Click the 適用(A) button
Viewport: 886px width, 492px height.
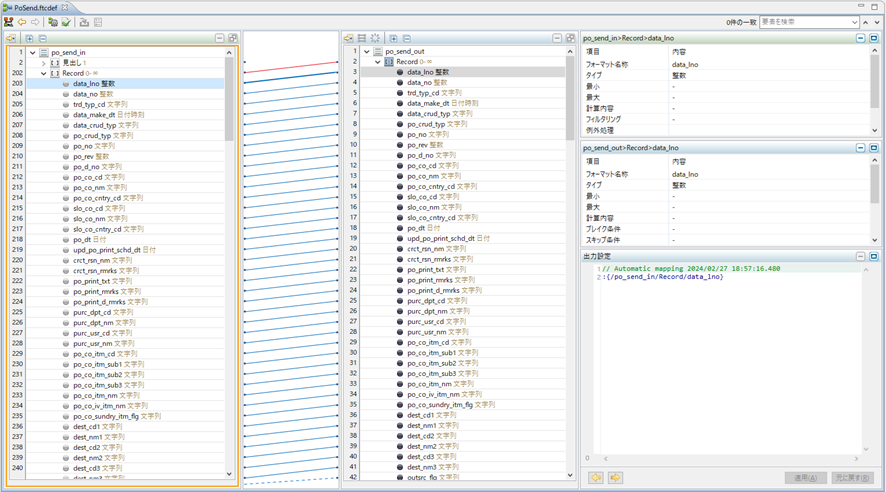[x=805, y=478]
